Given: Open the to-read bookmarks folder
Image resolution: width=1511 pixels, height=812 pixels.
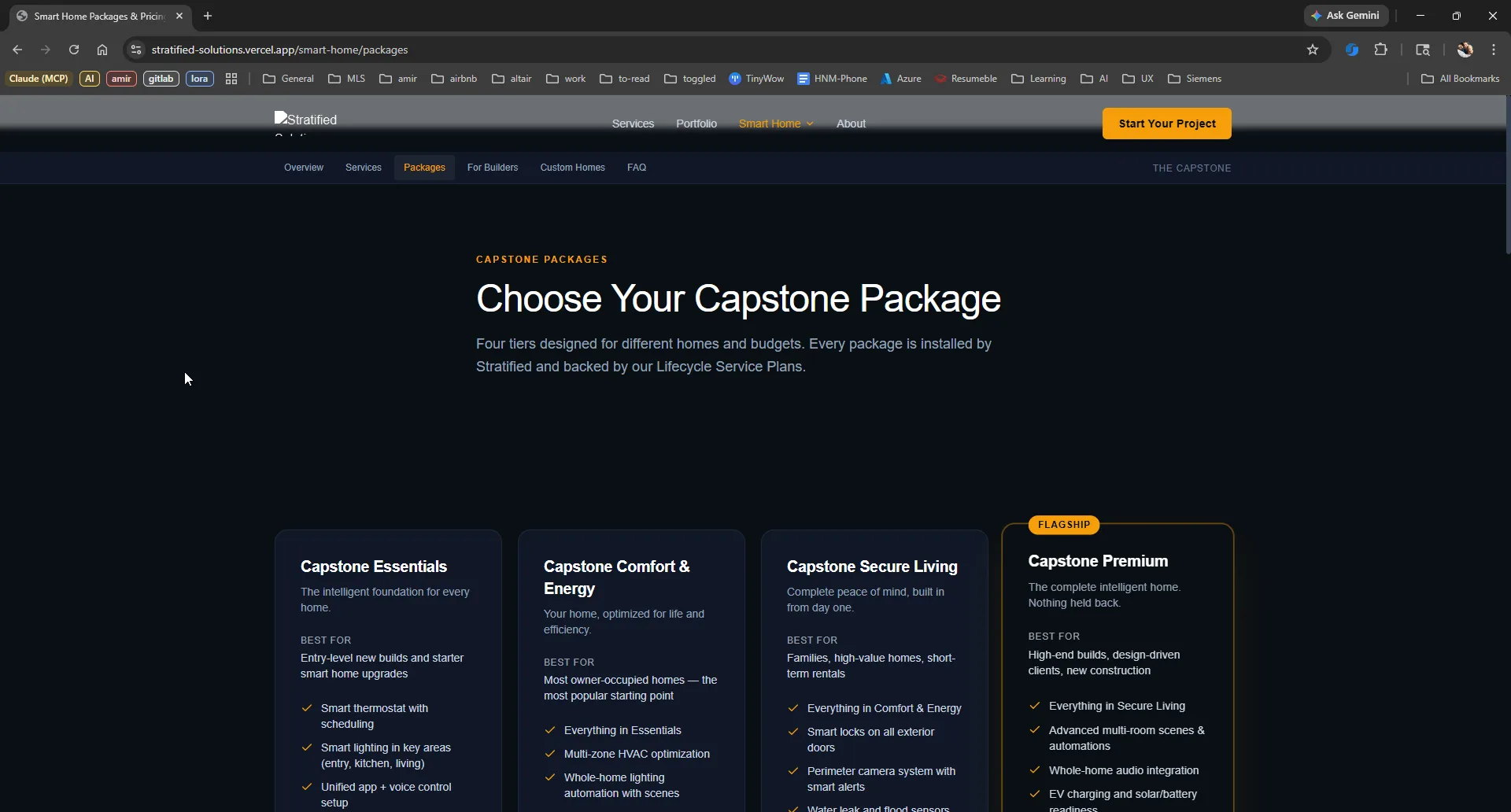Looking at the screenshot, I should pos(625,79).
